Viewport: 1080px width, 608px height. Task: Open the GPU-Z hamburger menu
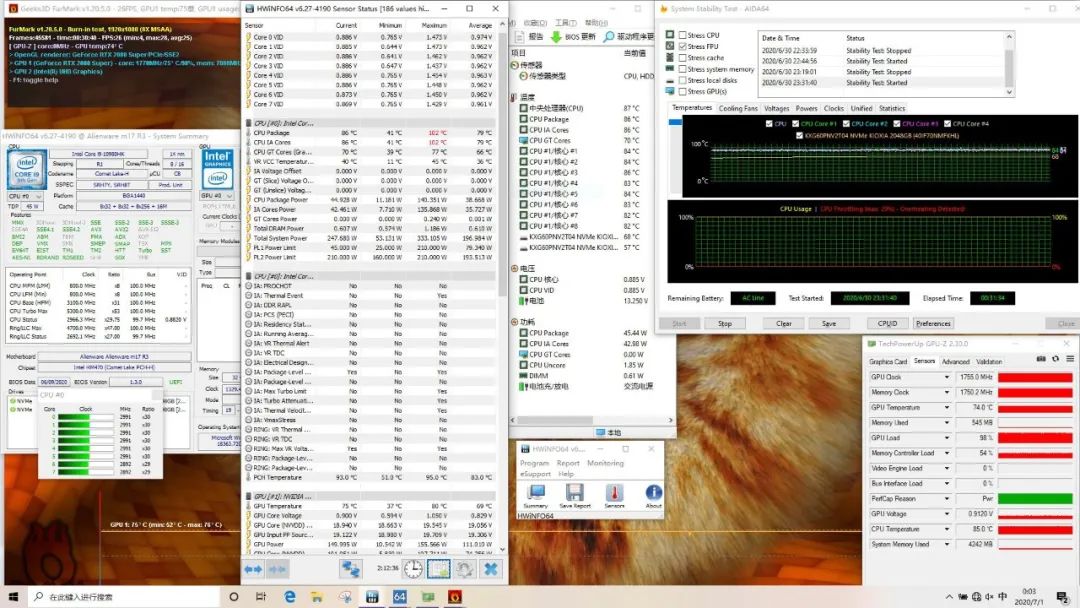click(x=1068, y=359)
